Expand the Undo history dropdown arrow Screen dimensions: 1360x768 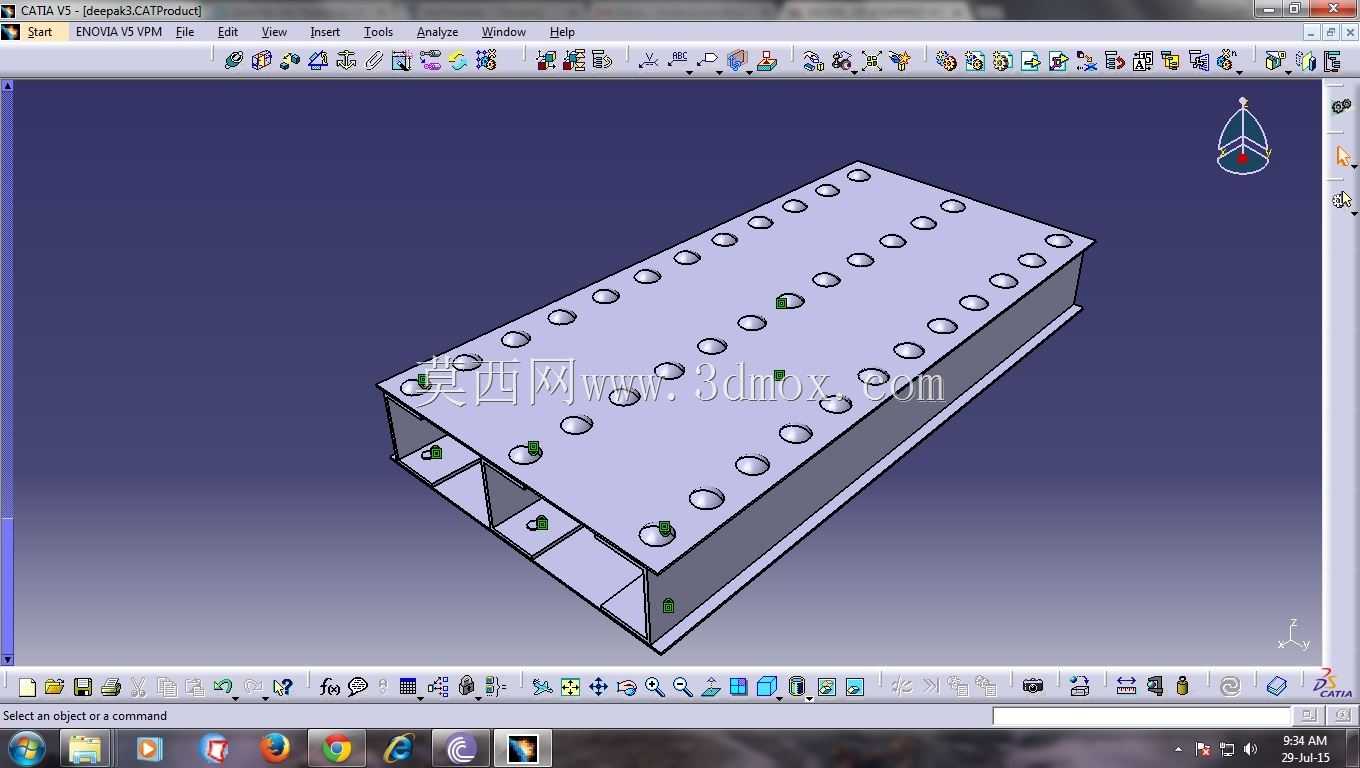236,697
